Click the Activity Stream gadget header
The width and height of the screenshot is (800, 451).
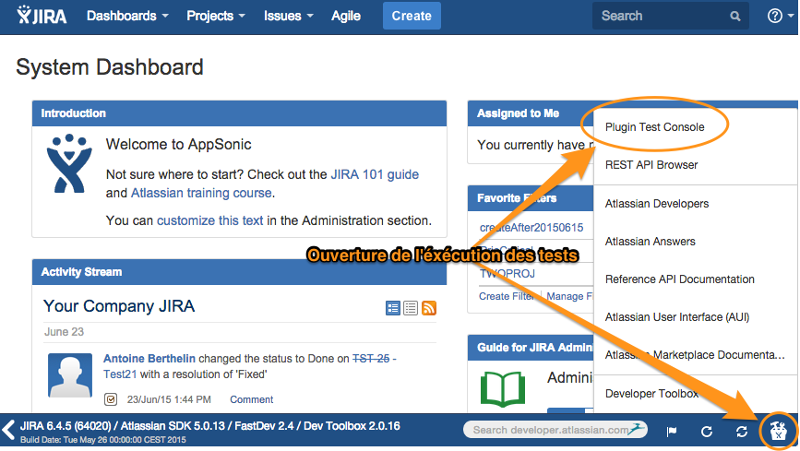(239, 272)
